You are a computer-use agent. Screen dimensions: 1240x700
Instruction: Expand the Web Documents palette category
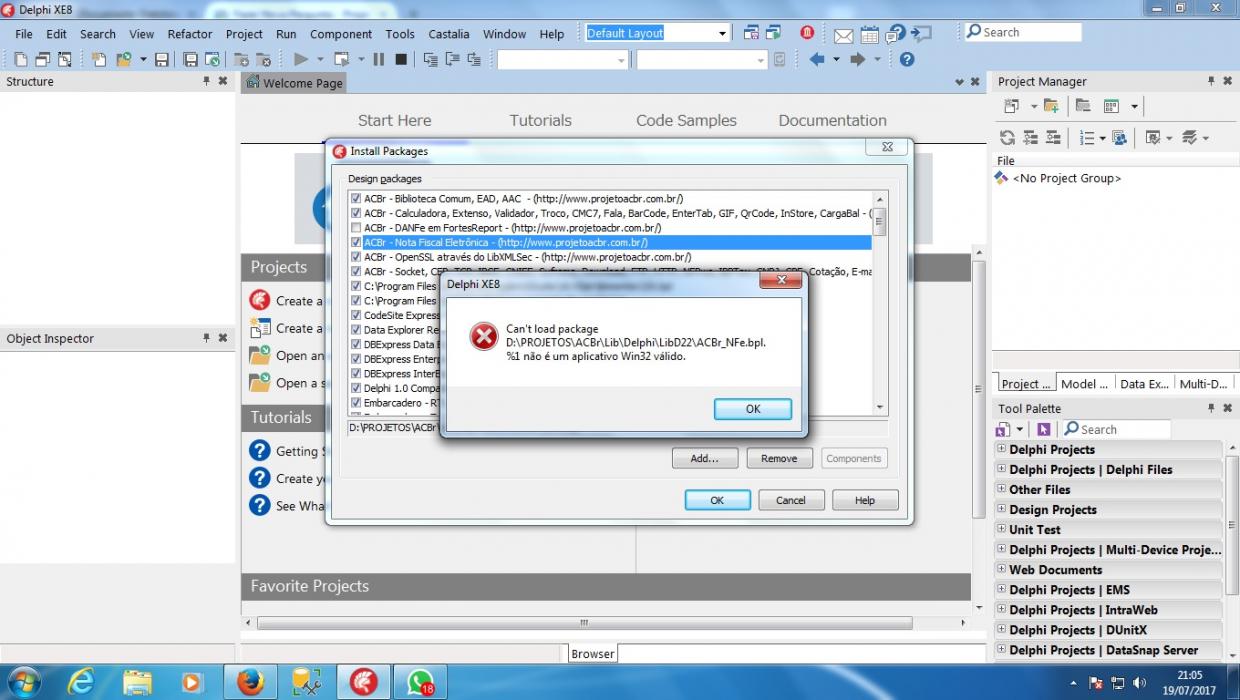tap(1001, 569)
